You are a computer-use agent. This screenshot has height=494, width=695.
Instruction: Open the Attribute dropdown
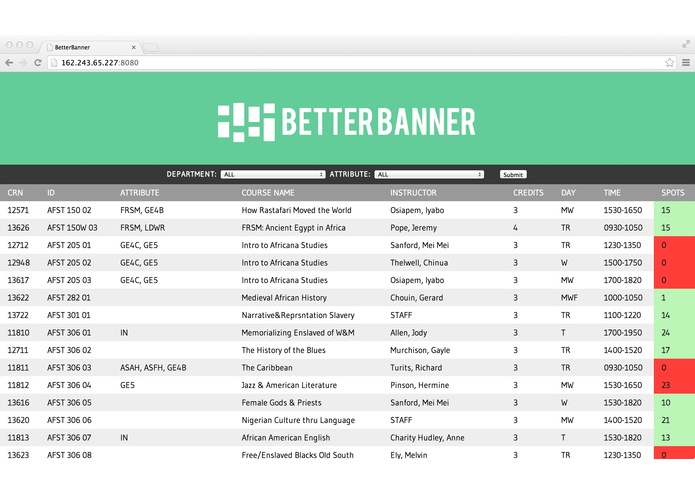tap(429, 175)
